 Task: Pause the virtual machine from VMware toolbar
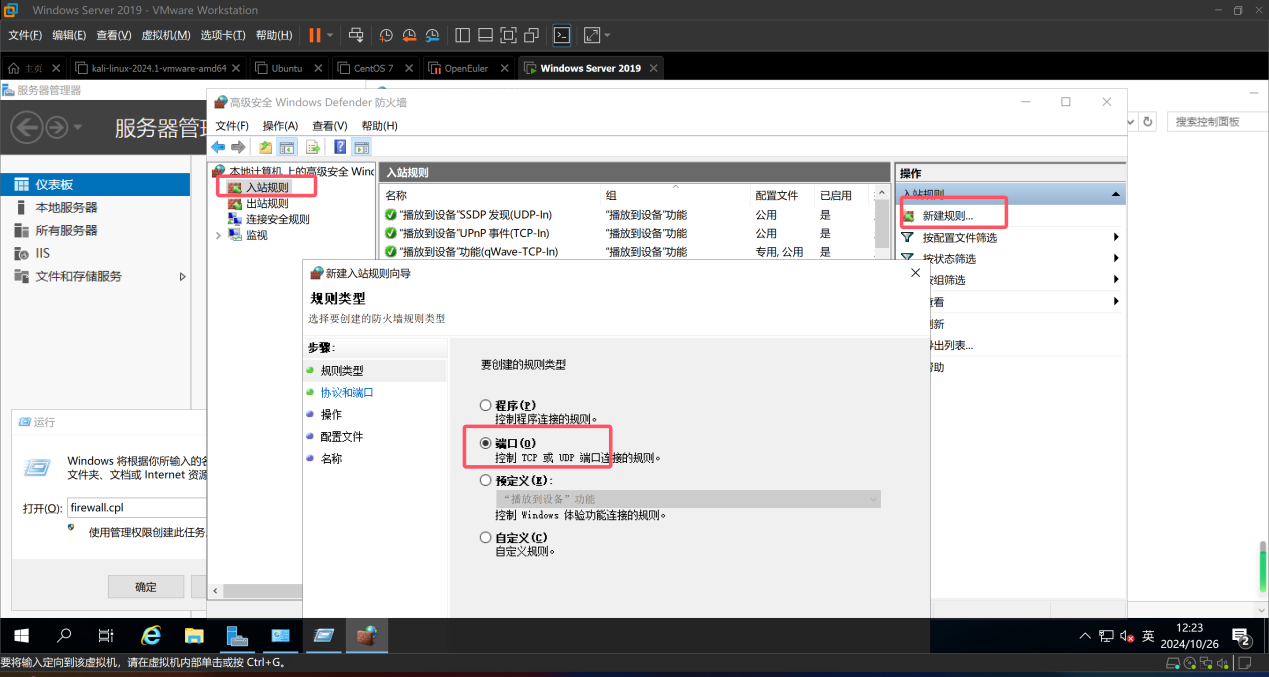click(315, 35)
